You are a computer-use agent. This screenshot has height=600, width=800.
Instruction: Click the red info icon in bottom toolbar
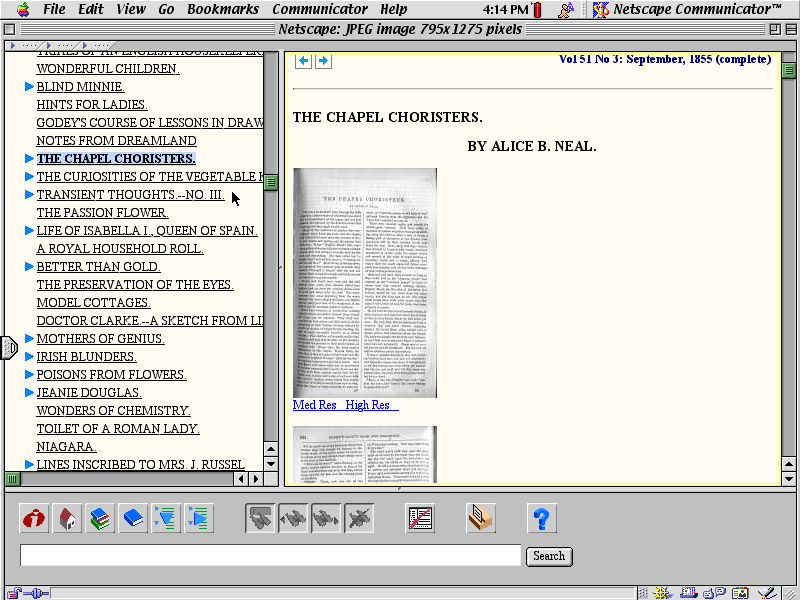coord(35,518)
